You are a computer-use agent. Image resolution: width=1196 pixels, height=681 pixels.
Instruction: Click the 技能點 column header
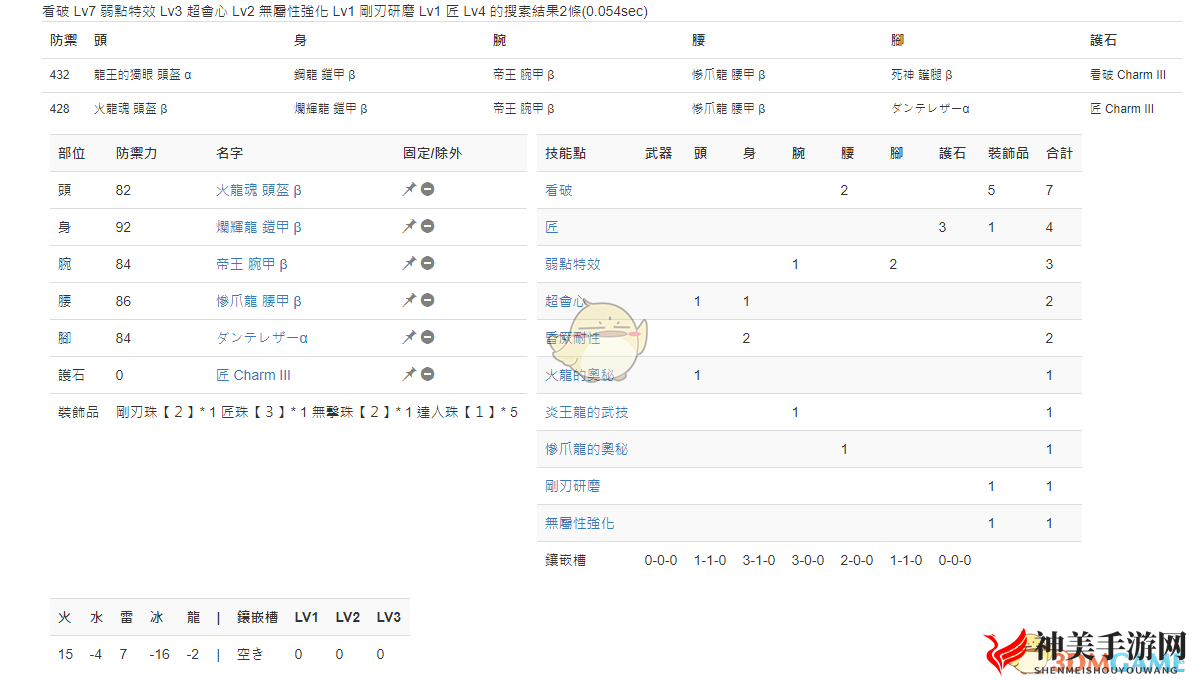565,153
